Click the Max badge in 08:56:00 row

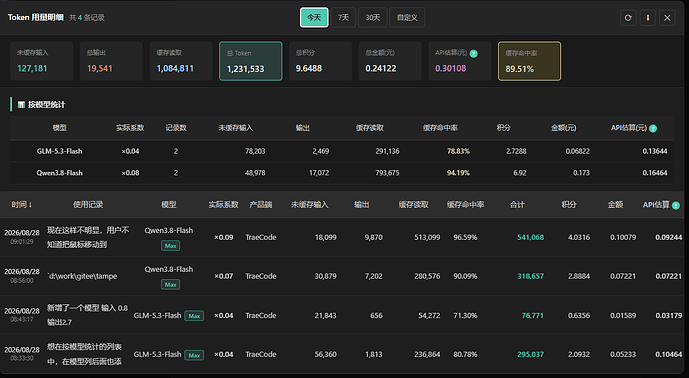170,284
